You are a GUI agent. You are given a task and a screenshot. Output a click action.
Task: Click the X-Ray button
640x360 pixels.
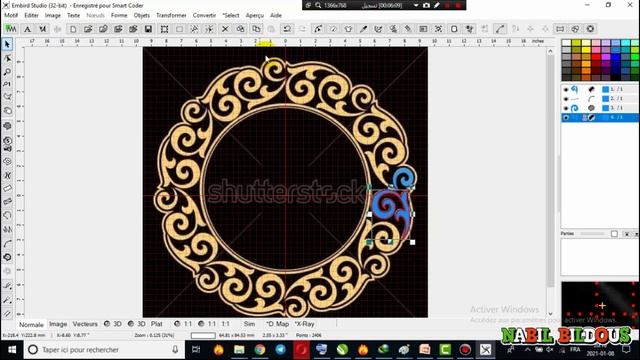click(x=304, y=324)
